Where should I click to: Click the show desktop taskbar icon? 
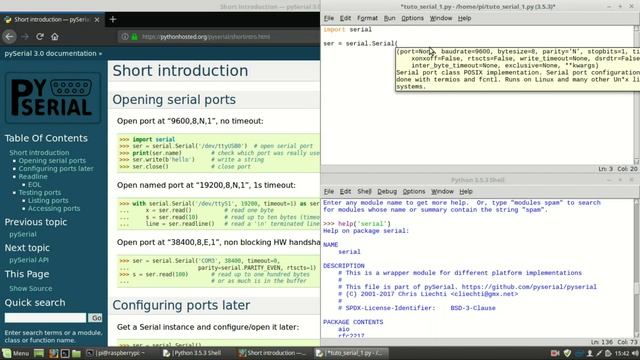point(39,353)
